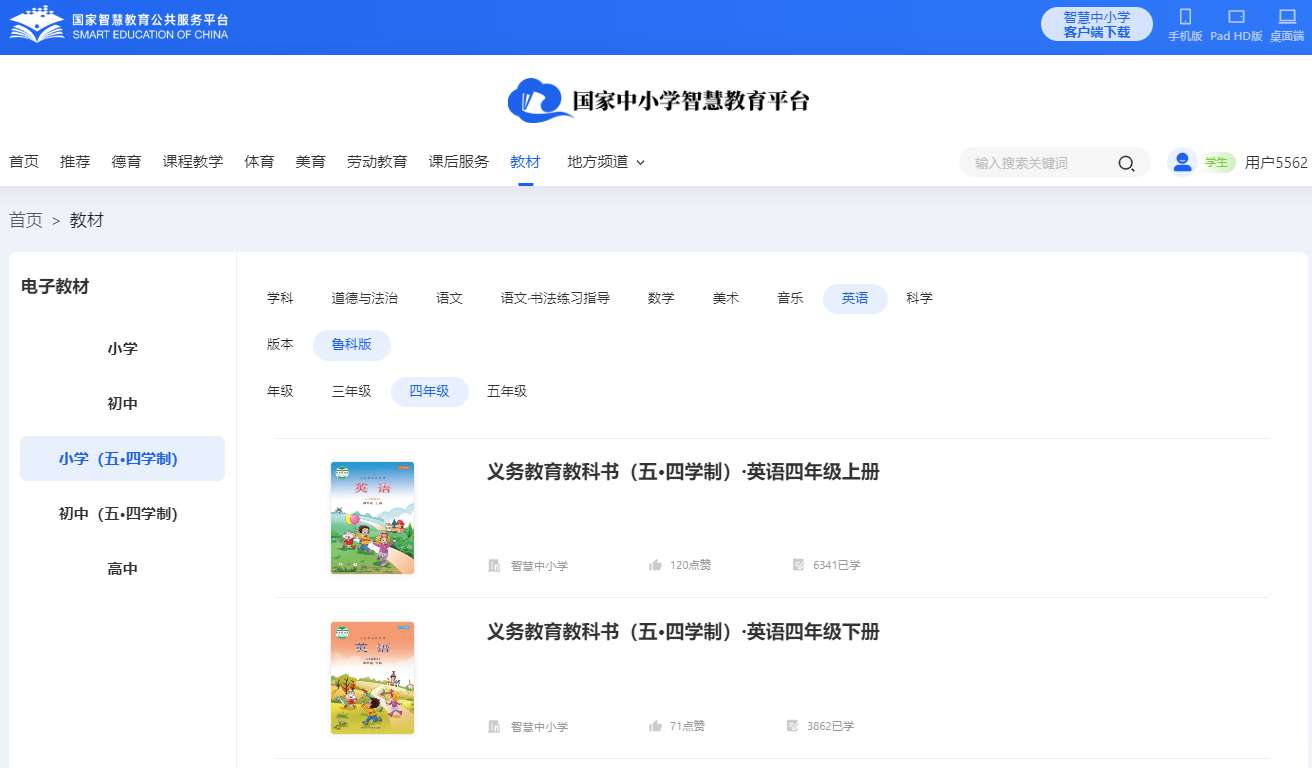Click the 电子教材 sidebar heading
Image resolution: width=1312 pixels, height=768 pixels.
coord(55,287)
